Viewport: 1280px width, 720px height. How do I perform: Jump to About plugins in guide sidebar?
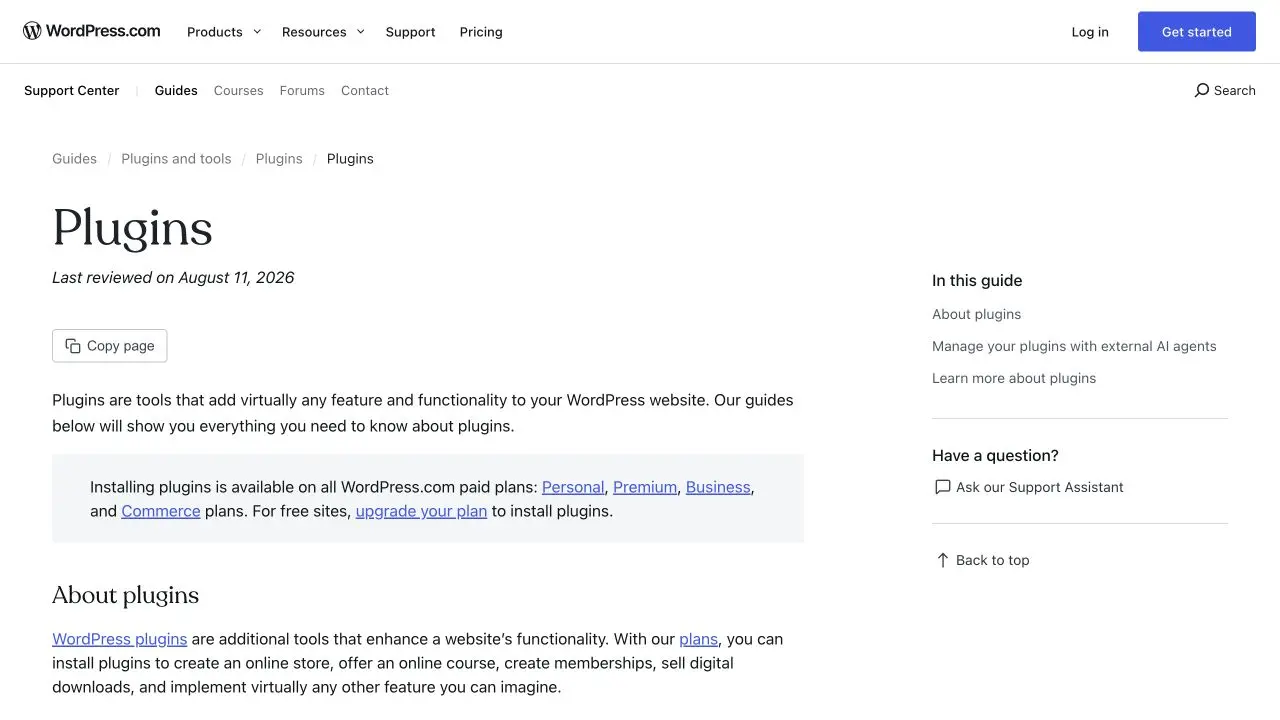977,314
